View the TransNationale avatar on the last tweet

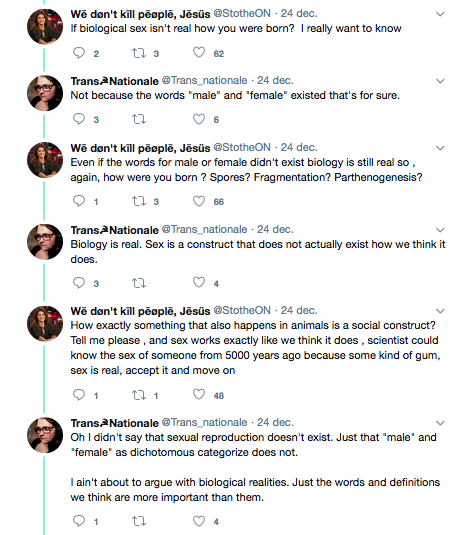(x=45, y=435)
